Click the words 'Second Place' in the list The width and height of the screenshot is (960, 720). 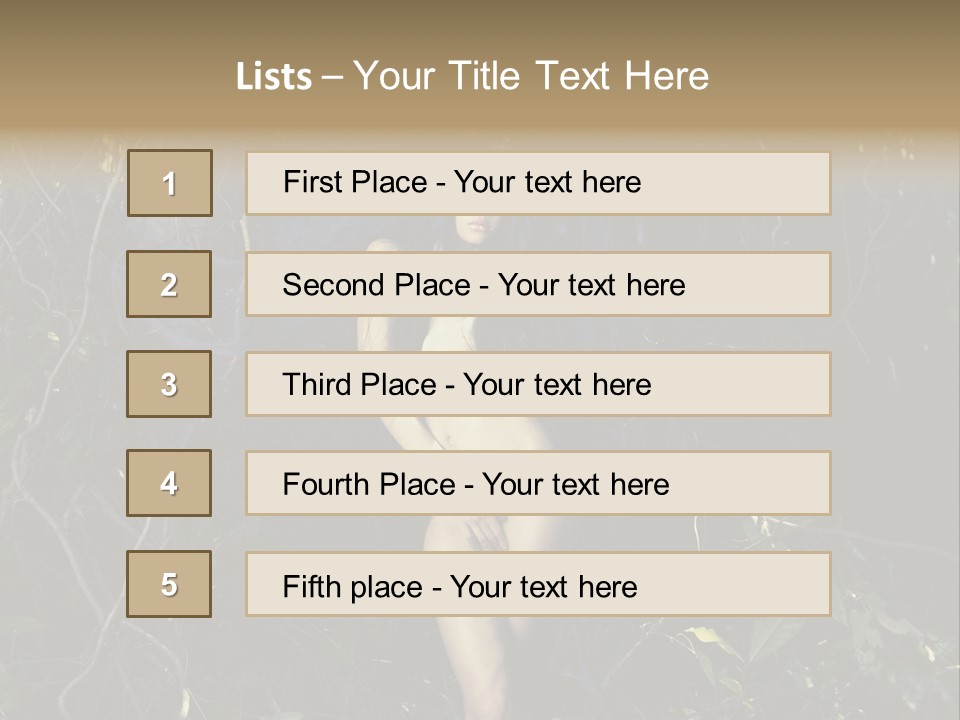click(375, 285)
